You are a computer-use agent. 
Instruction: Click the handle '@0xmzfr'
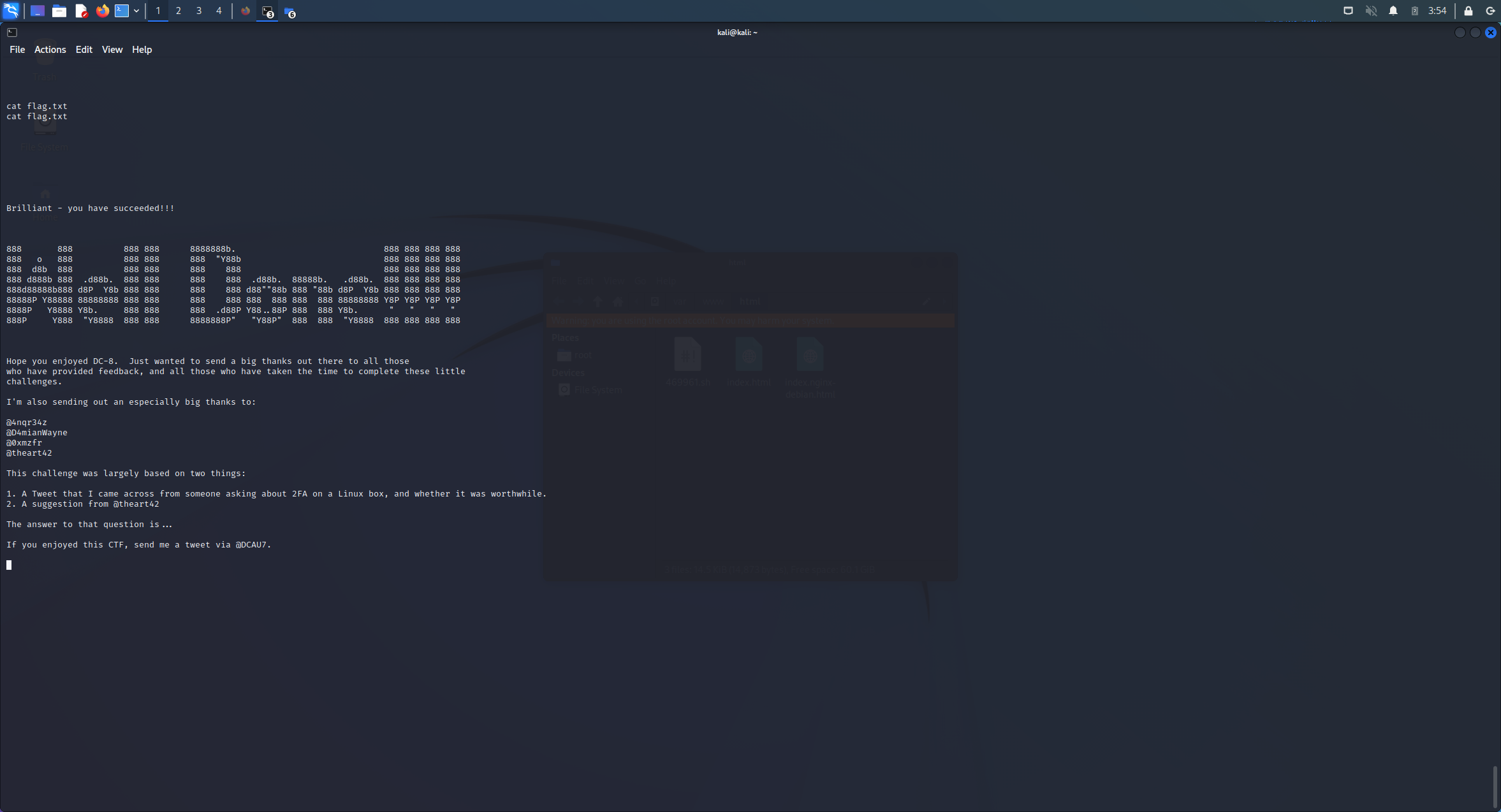pos(24,443)
